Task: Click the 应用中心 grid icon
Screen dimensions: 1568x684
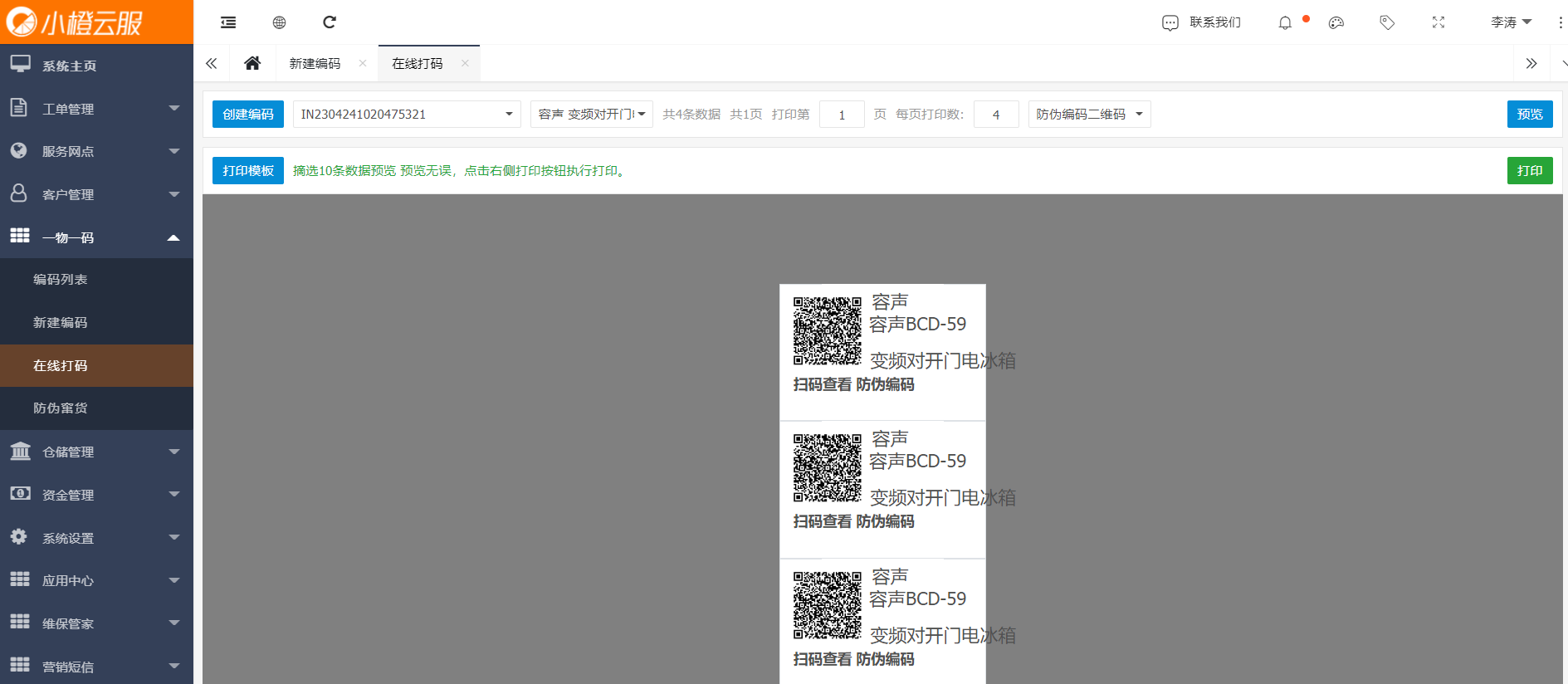Action: 20,579
